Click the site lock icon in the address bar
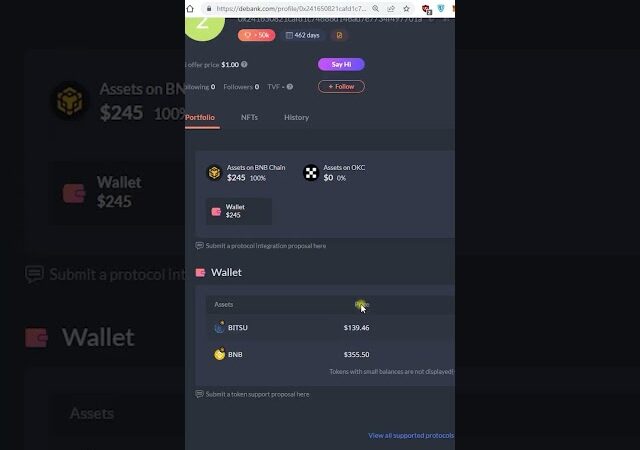 pos(209,9)
